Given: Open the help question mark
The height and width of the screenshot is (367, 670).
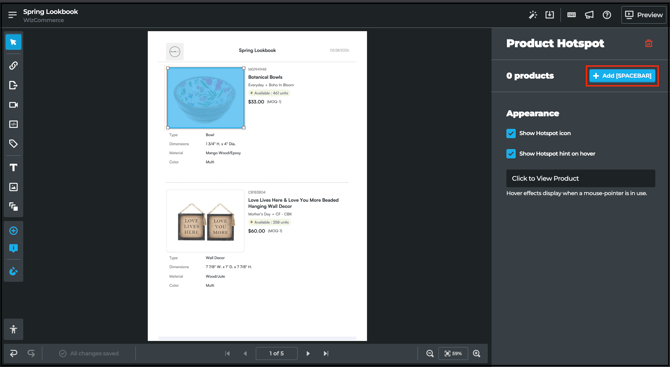Looking at the screenshot, I should 607,15.
